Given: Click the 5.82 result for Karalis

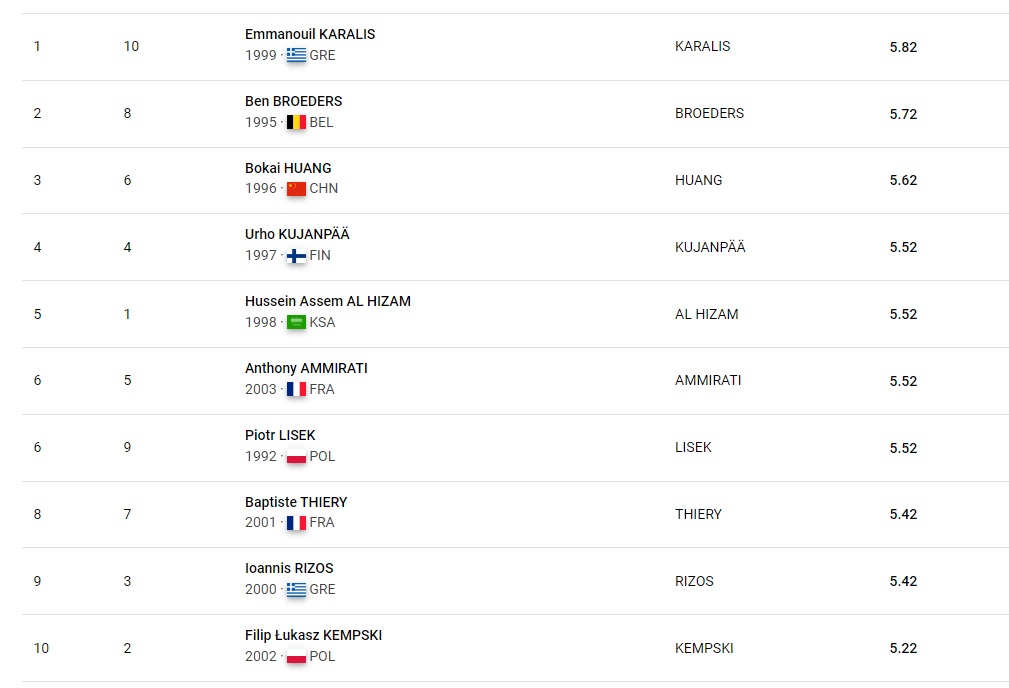Looking at the screenshot, I should pos(903,47).
